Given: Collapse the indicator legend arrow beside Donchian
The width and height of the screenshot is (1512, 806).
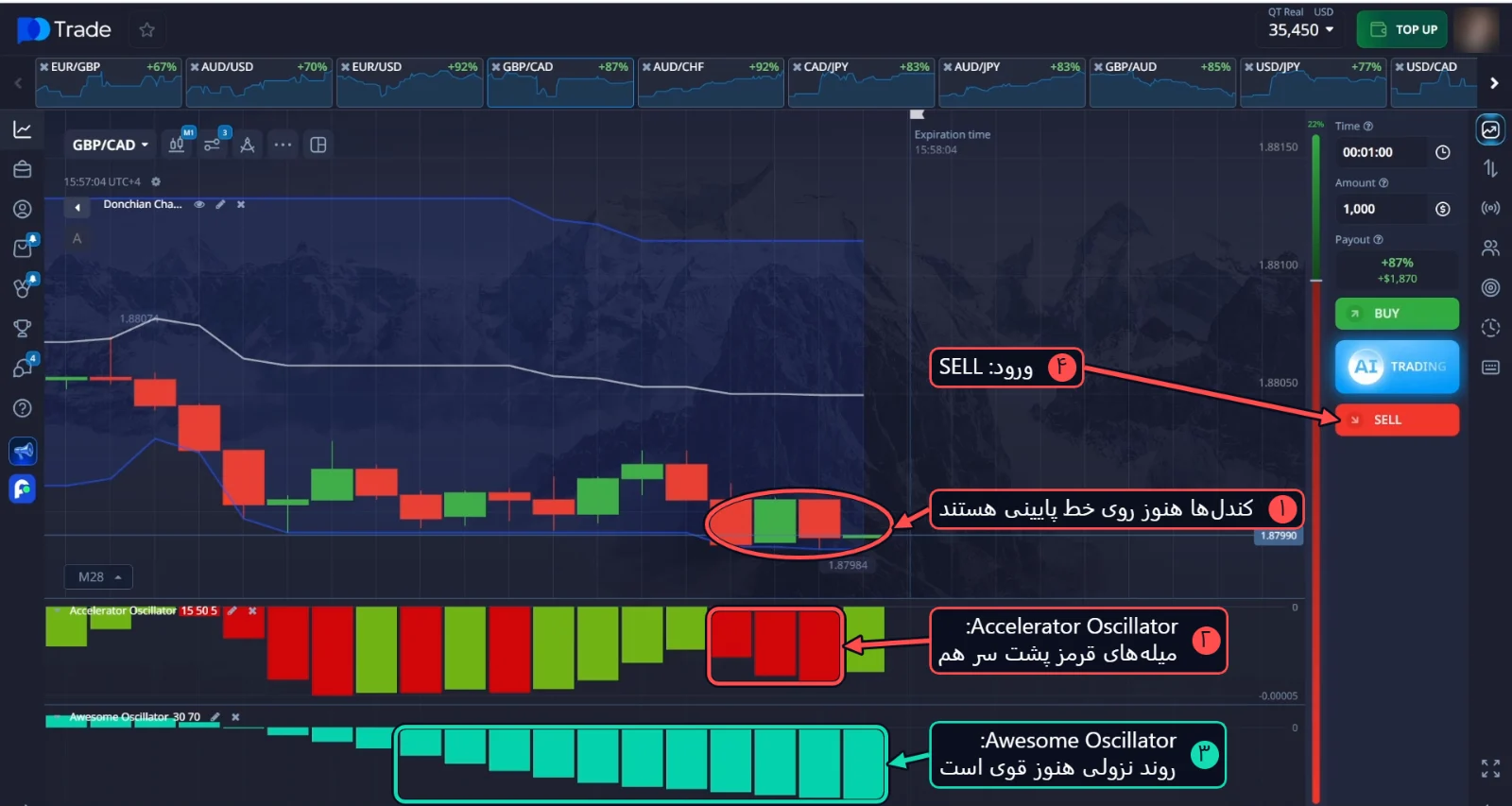Looking at the screenshot, I should [x=77, y=207].
